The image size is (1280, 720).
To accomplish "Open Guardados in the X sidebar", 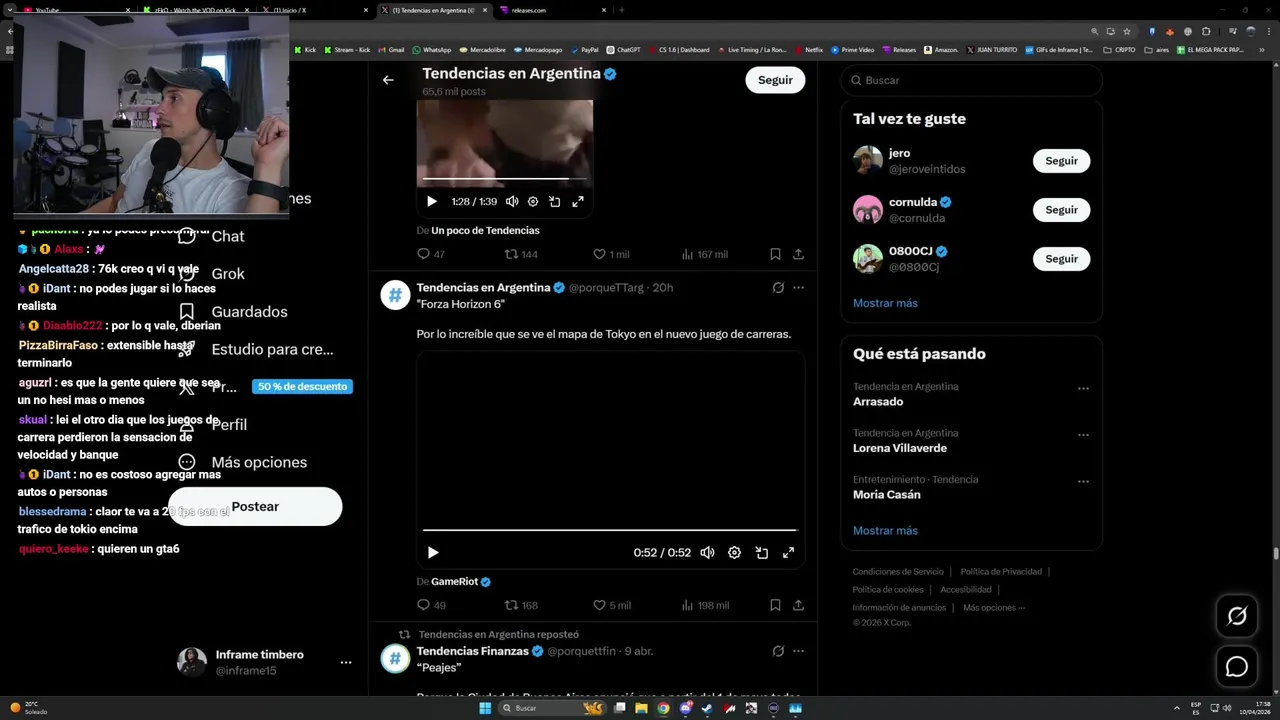I will click(233, 312).
